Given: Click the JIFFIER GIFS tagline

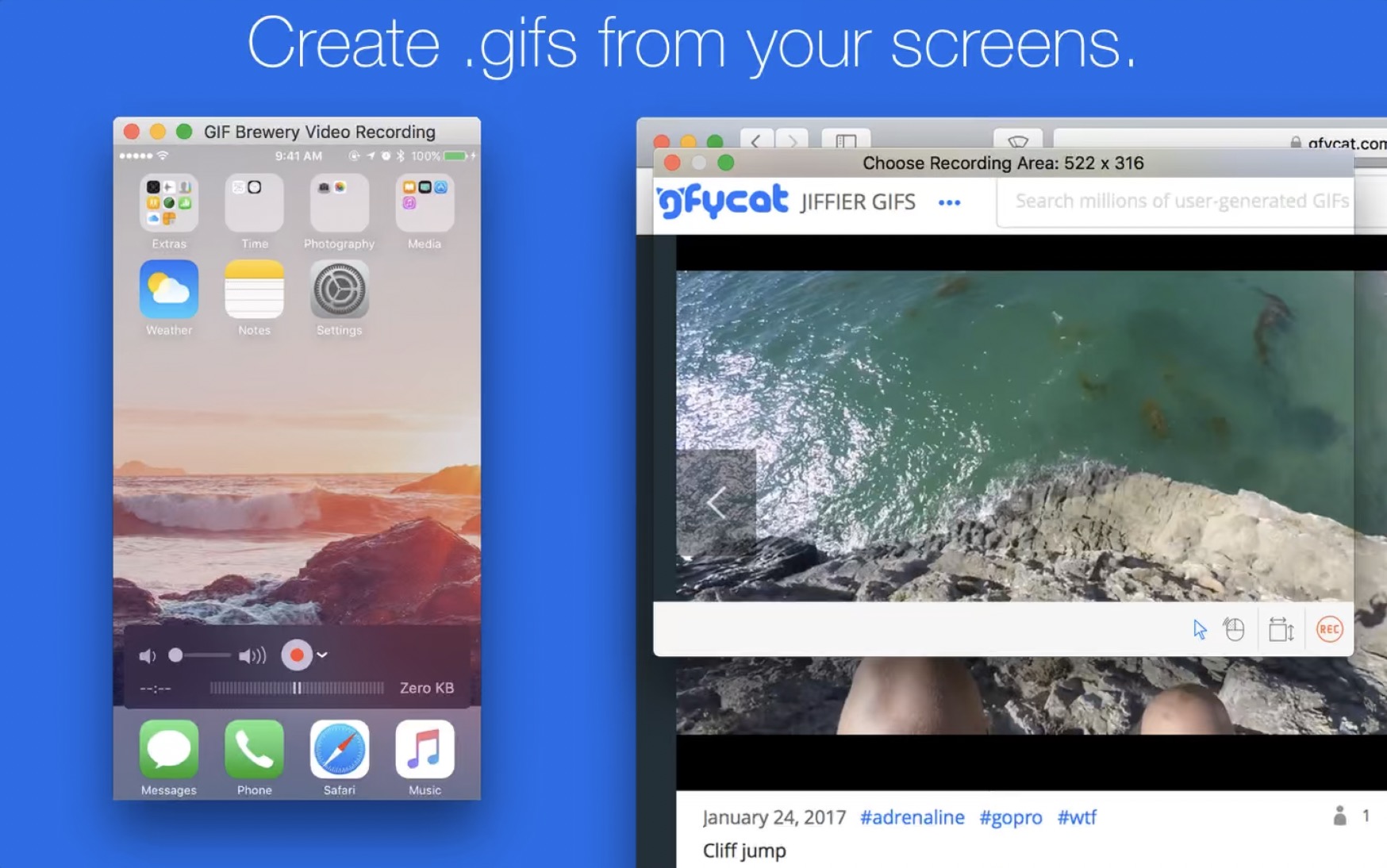Looking at the screenshot, I should (x=858, y=202).
